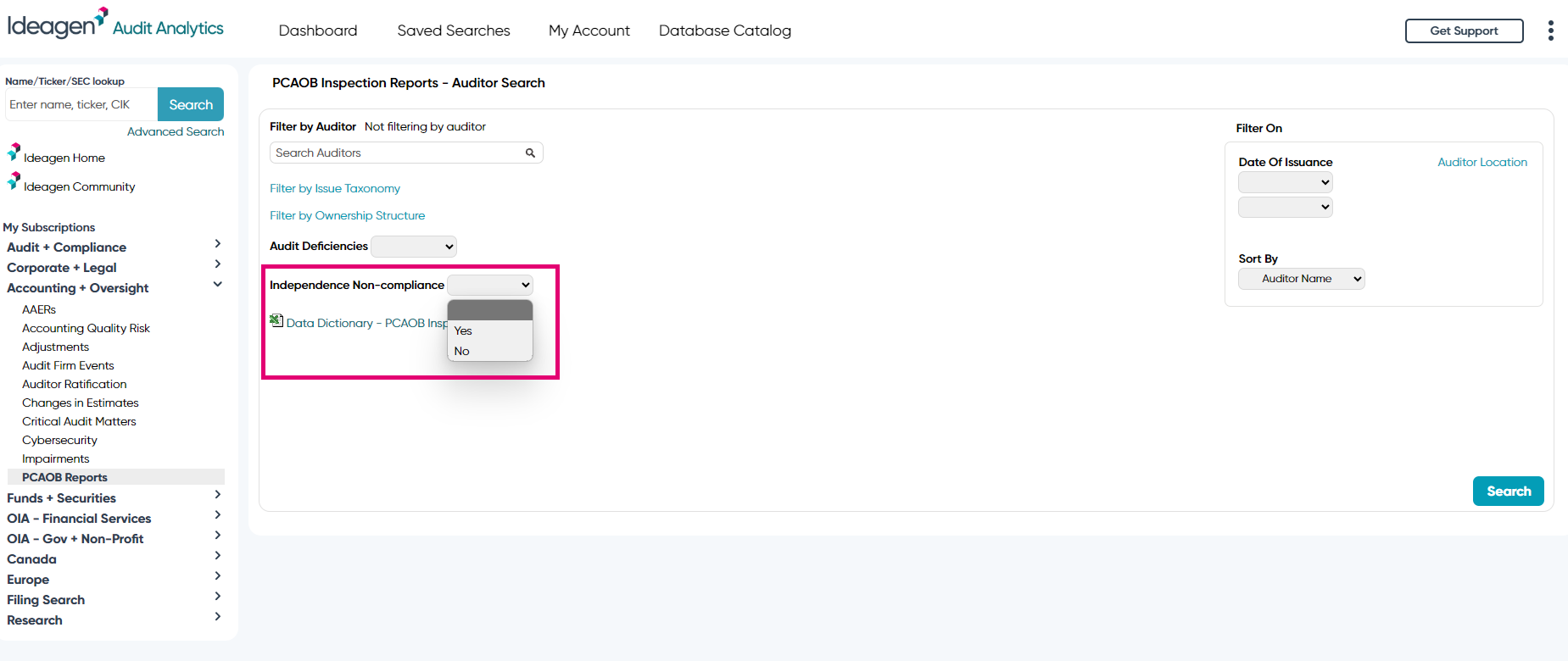Select PCAOB Reports in the sidebar

tap(116, 477)
